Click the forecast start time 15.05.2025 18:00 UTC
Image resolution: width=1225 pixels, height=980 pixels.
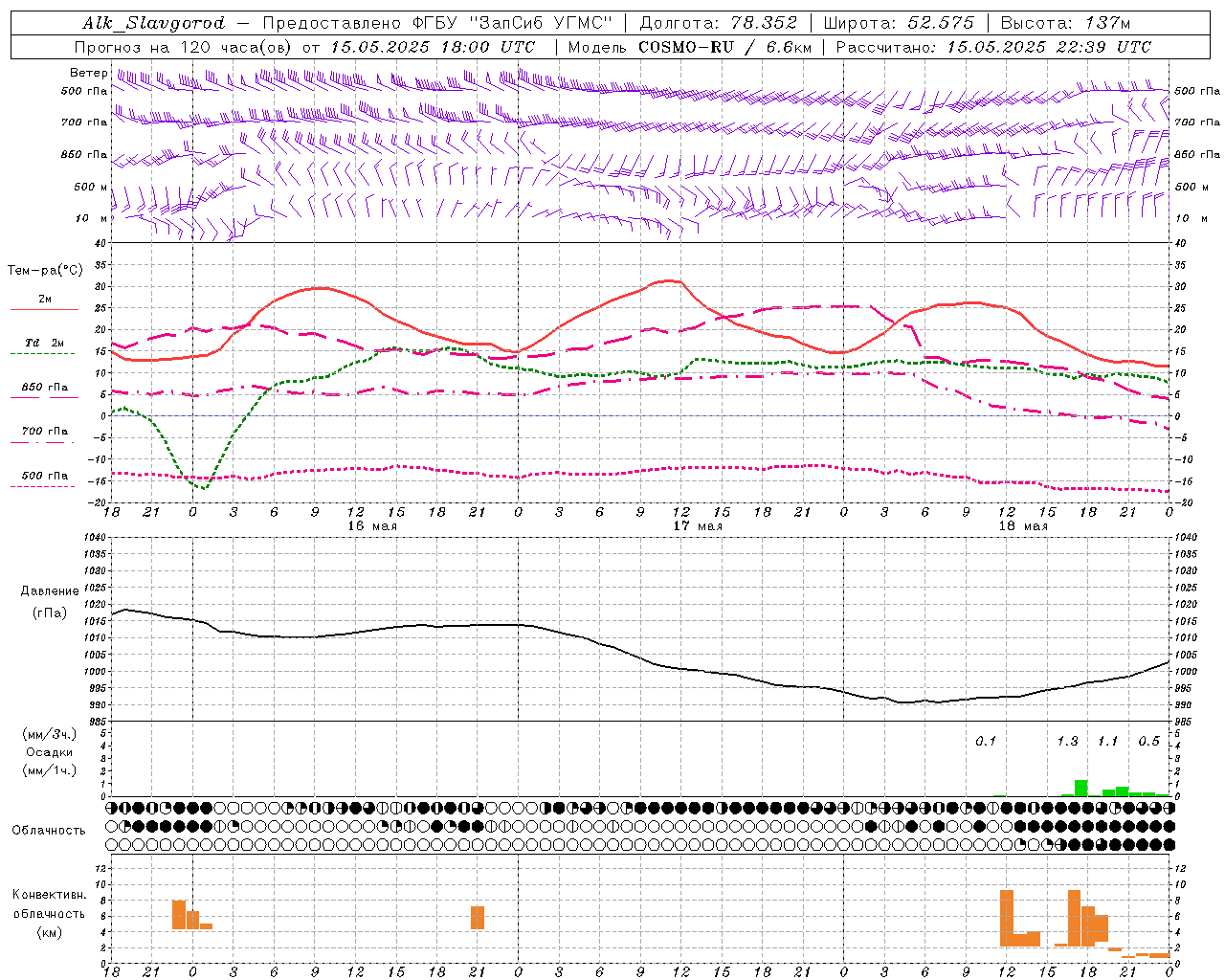(x=433, y=47)
